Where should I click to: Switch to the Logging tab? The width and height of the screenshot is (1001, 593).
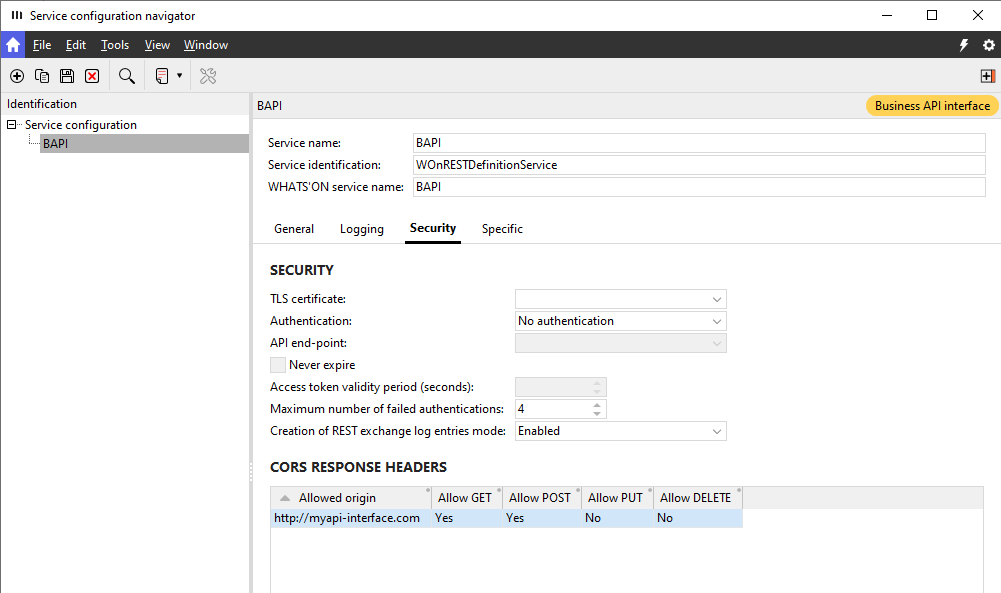pyautogui.click(x=361, y=229)
